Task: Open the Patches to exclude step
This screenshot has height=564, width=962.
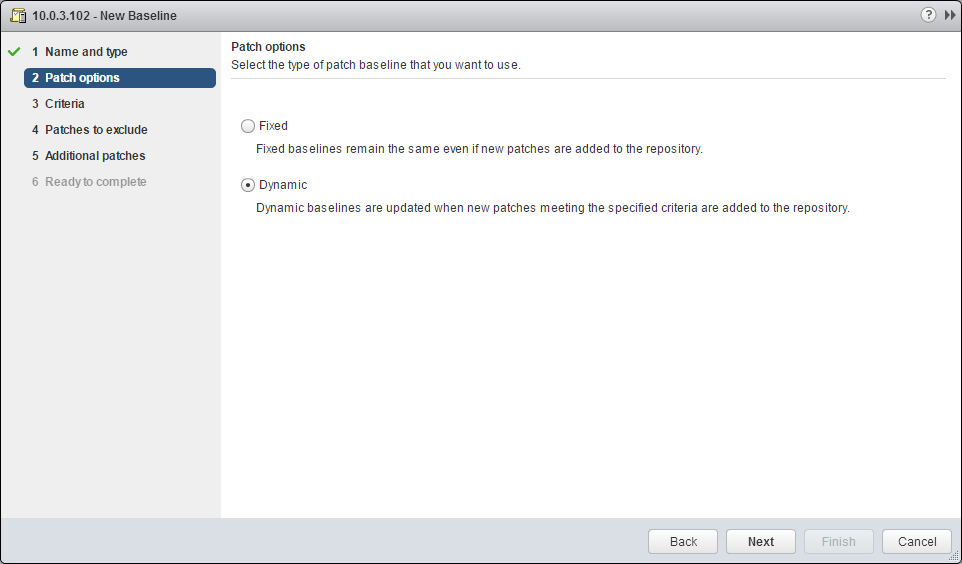Action: 96,130
